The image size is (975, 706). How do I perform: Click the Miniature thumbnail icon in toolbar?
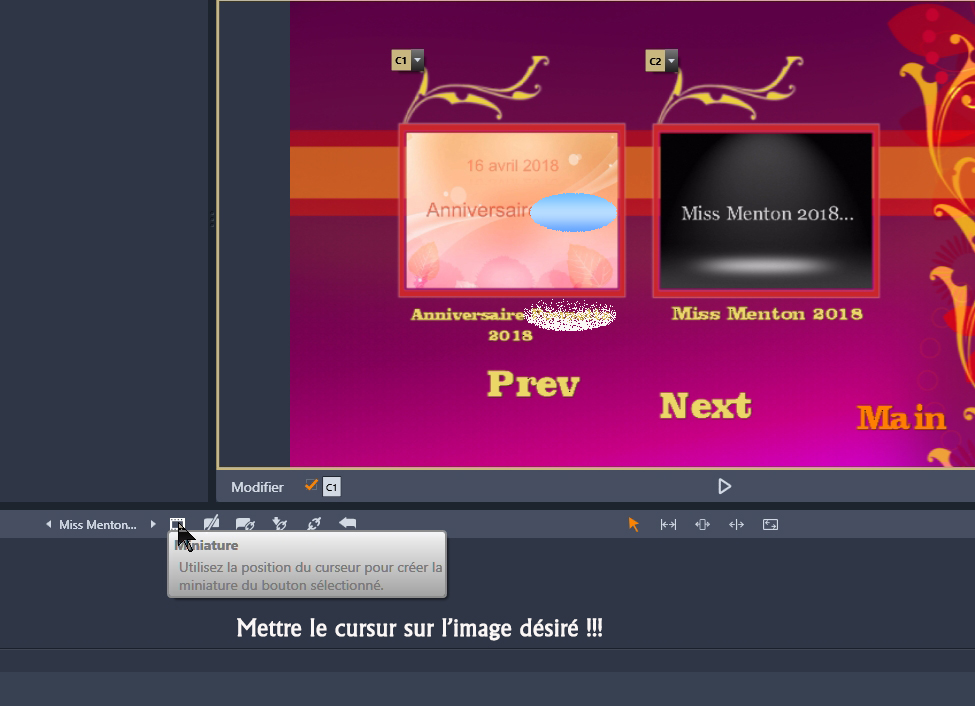pos(177,524)
